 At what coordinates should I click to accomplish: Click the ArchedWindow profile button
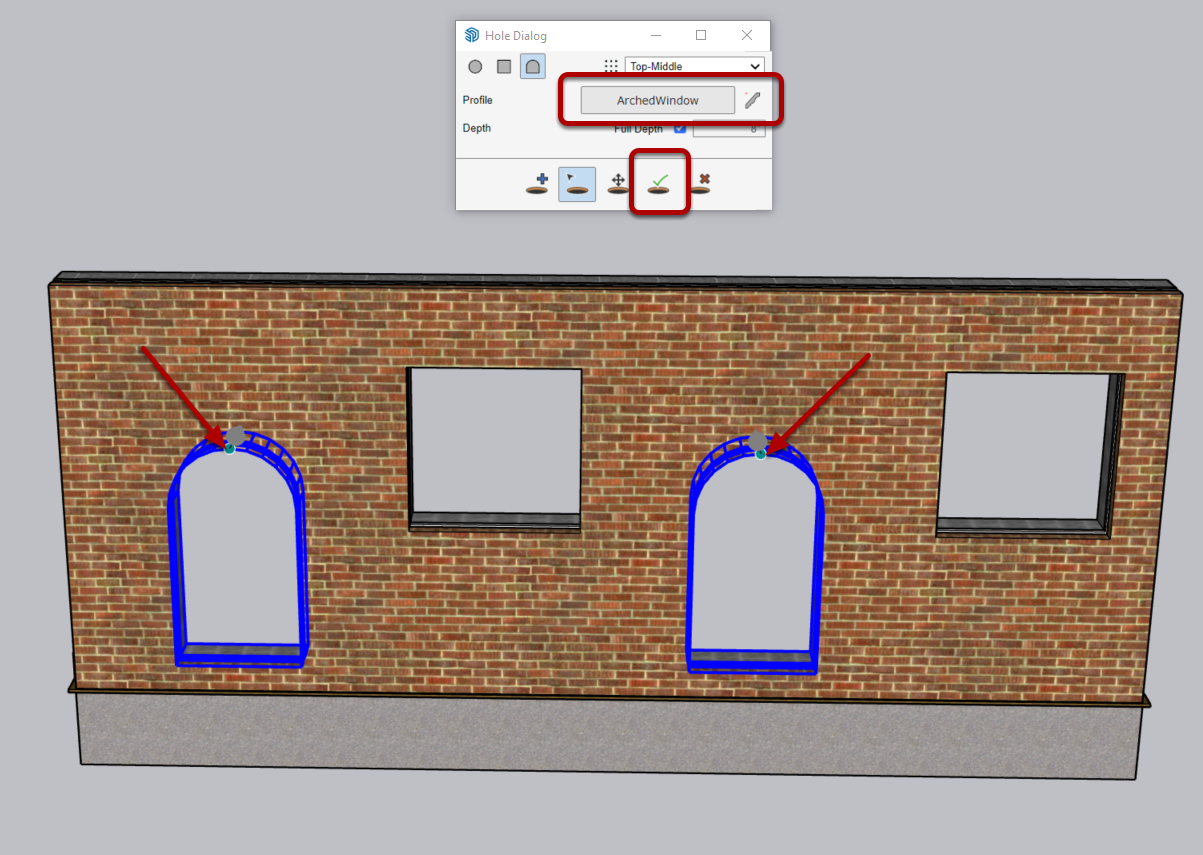(658, 100)
